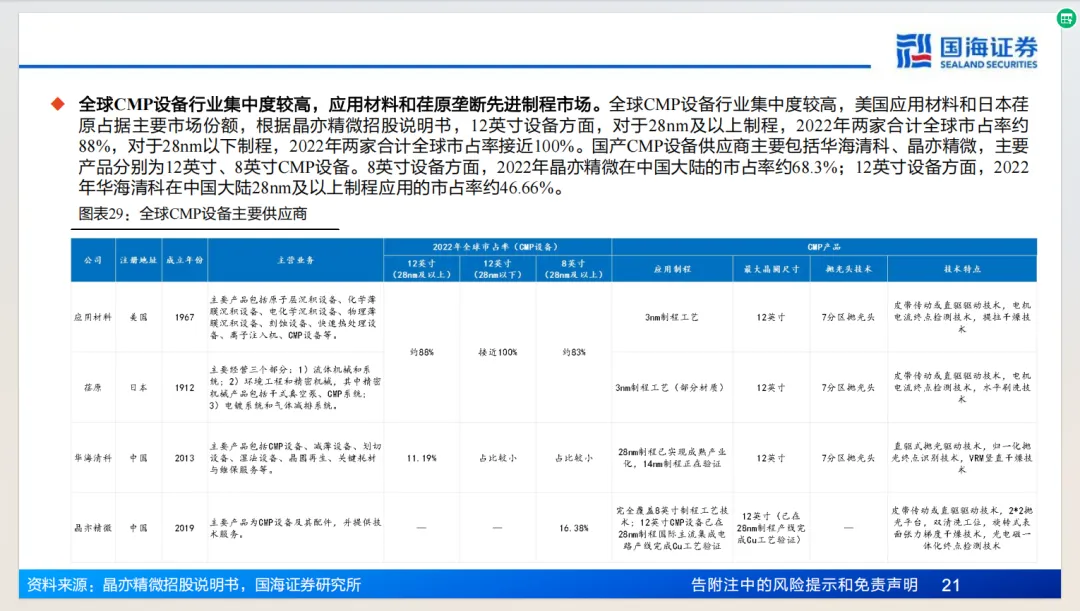
Task: Click the '12英寸（28nm及以上）' sub-header
Action: point(422,269)
